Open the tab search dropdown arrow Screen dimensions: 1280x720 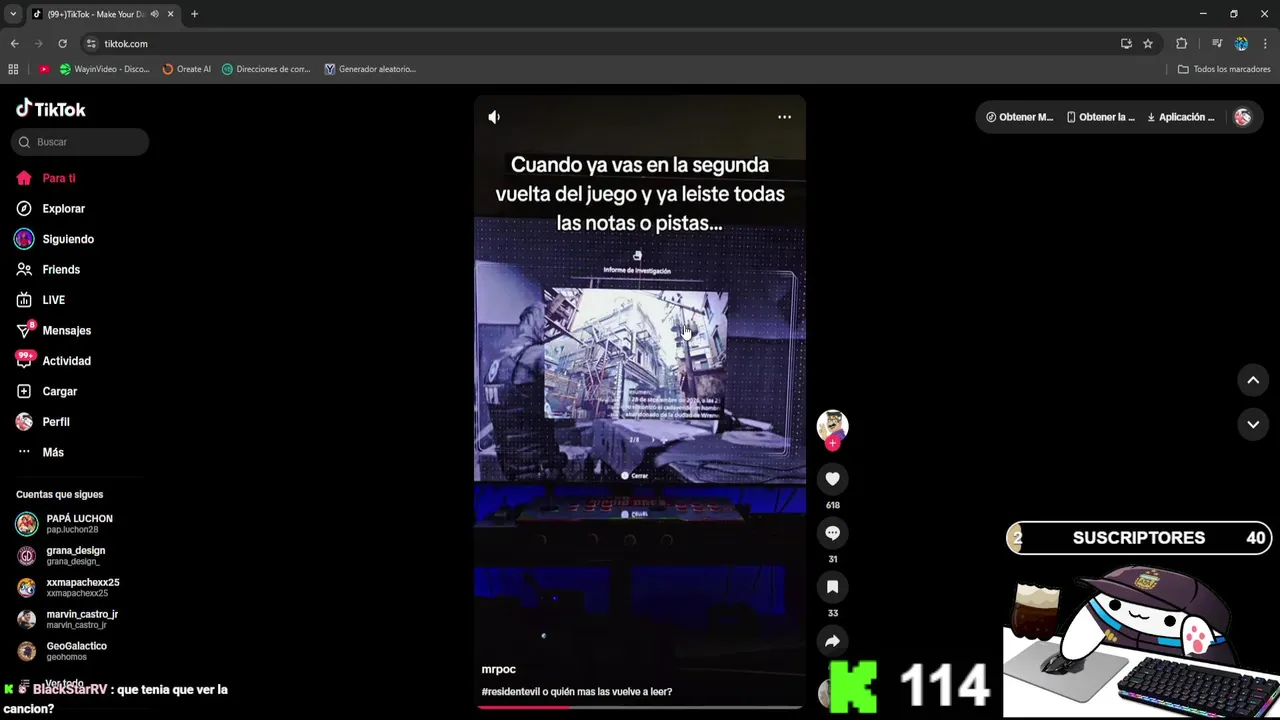pos(12,14)
